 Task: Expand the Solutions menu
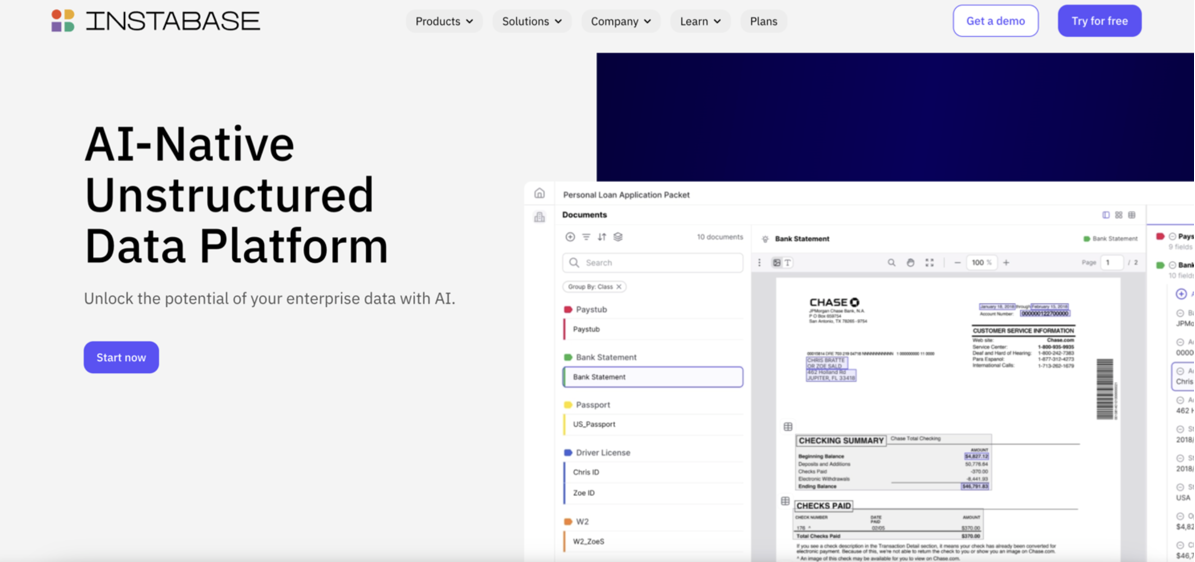click(x=532, y=21)
